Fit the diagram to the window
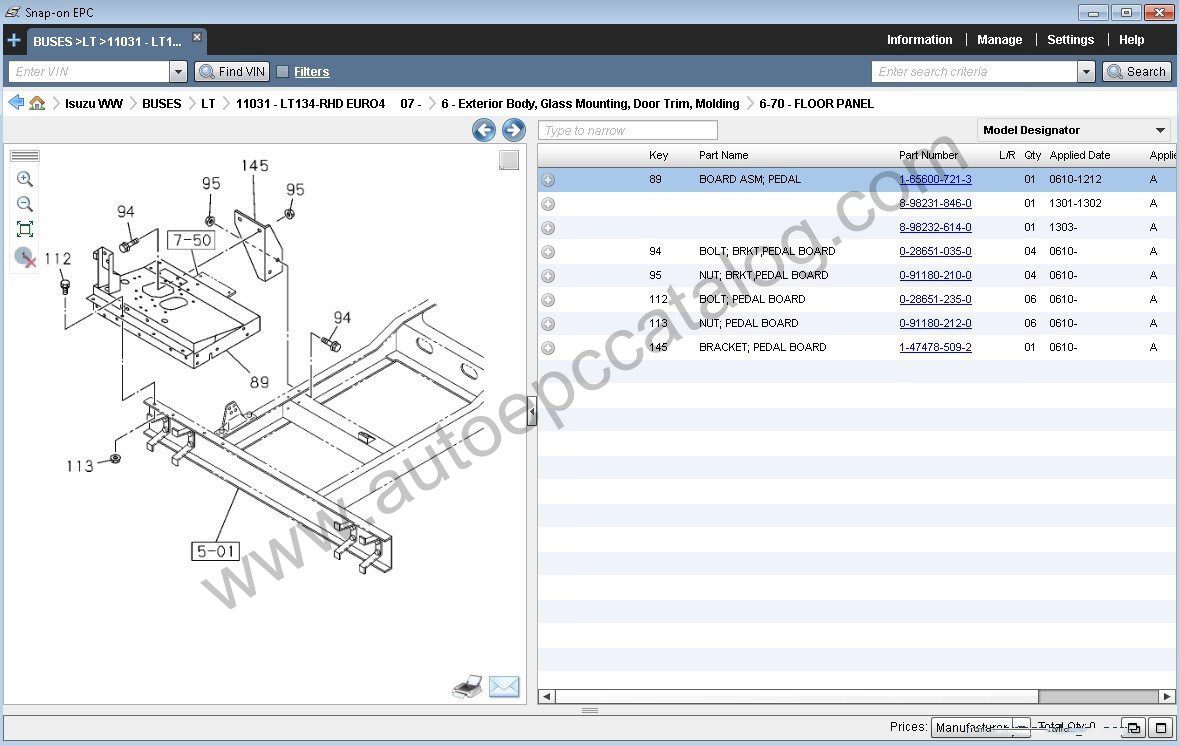Image resolution: width=1179 pixels, height=746 pixels. (25, 229)
